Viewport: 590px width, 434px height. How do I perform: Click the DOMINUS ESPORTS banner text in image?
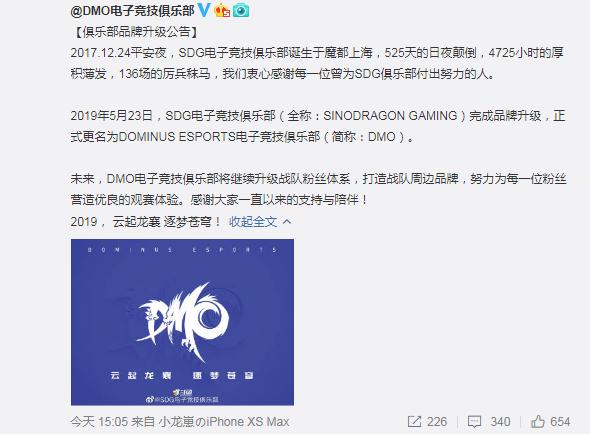tap(182, 250)
